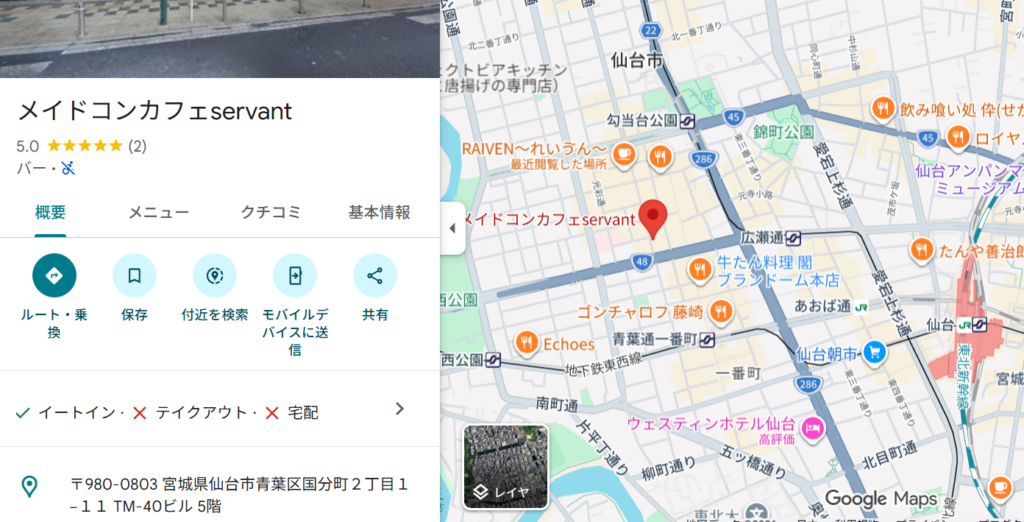Click the (2) review count link

137,146
